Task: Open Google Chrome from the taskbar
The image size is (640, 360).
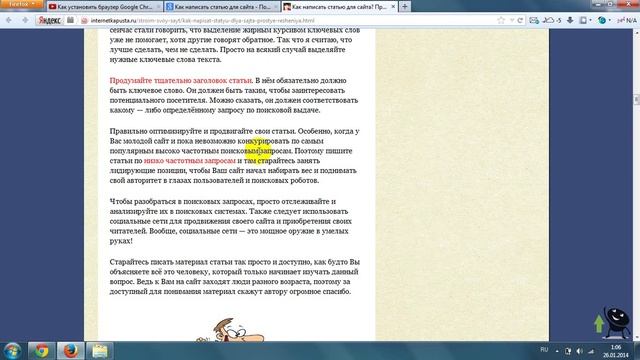Action: point(41,351)
